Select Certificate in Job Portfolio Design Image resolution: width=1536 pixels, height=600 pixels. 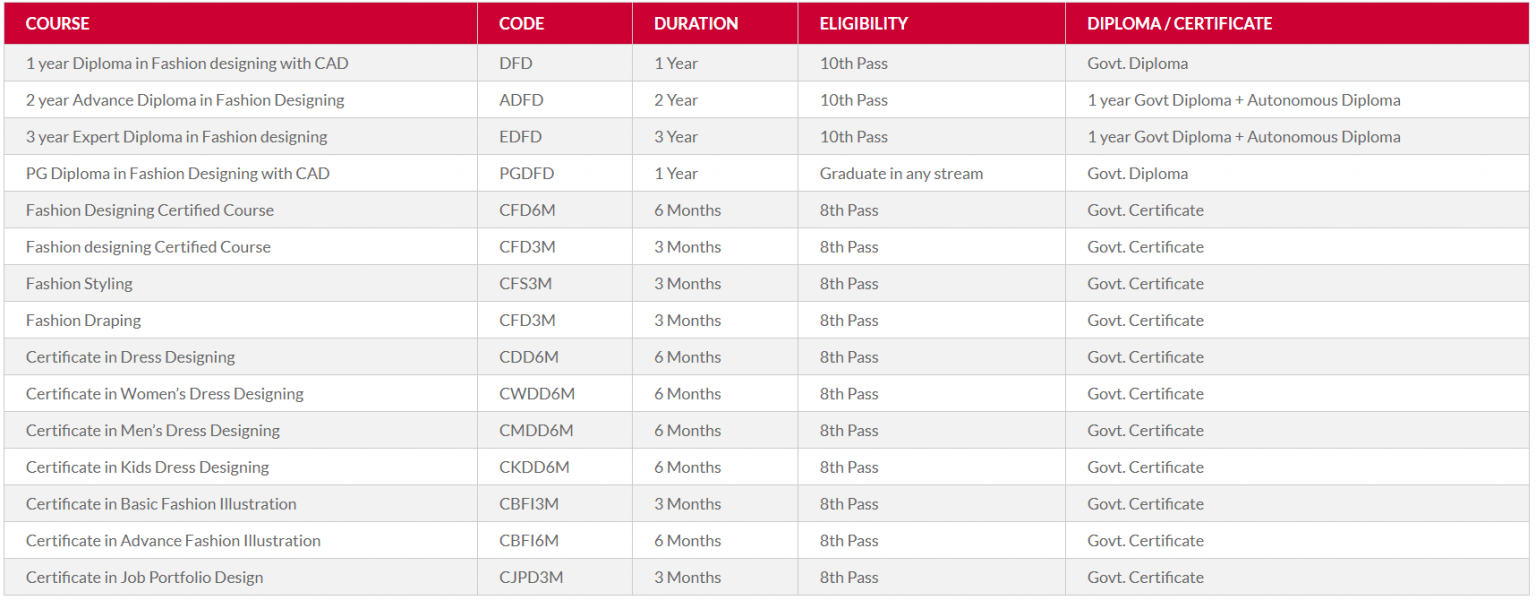click(x=145, y=577)
